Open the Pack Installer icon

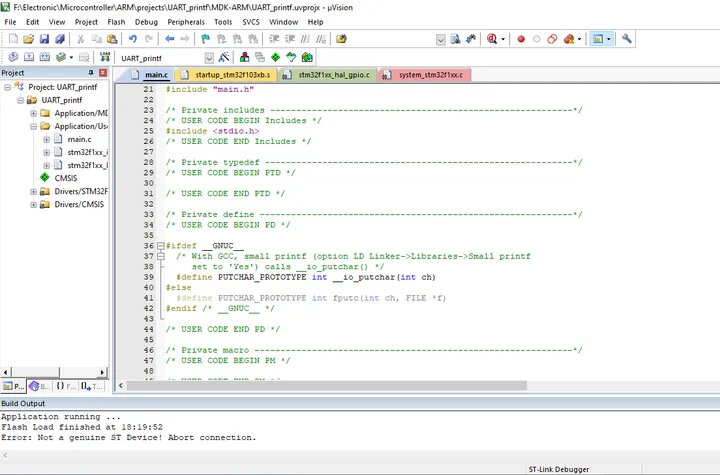(307, 57)
